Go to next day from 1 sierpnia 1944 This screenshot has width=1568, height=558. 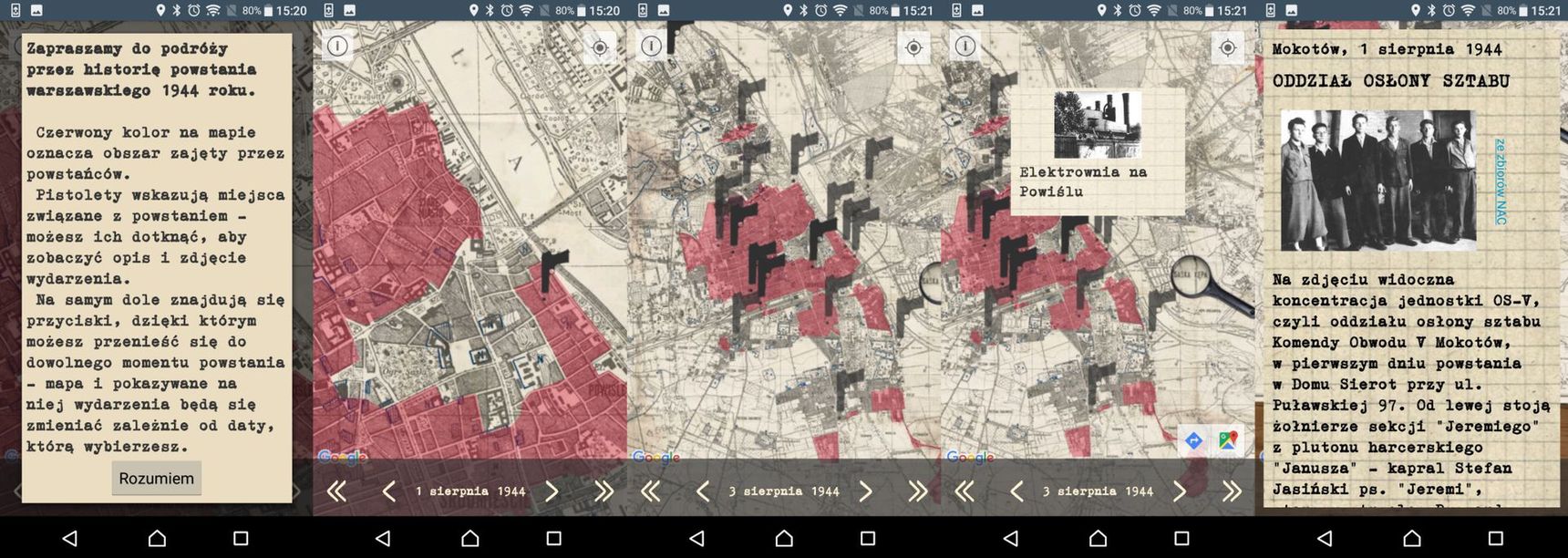pos(552,491)
